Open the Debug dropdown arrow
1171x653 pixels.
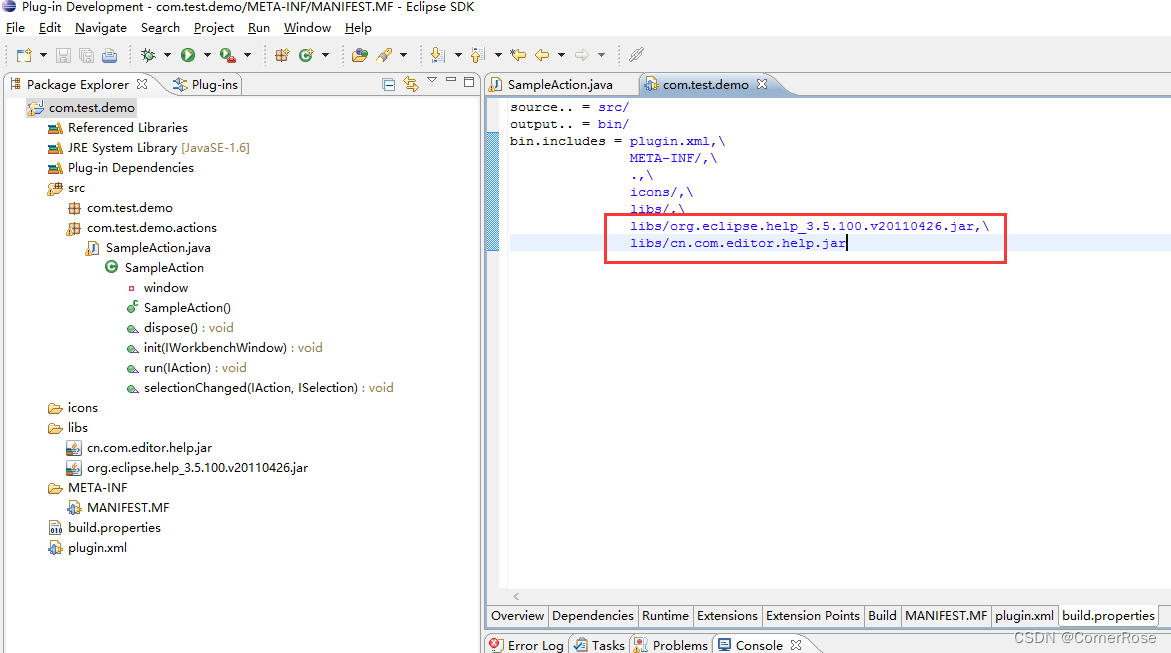click(167, 55)
